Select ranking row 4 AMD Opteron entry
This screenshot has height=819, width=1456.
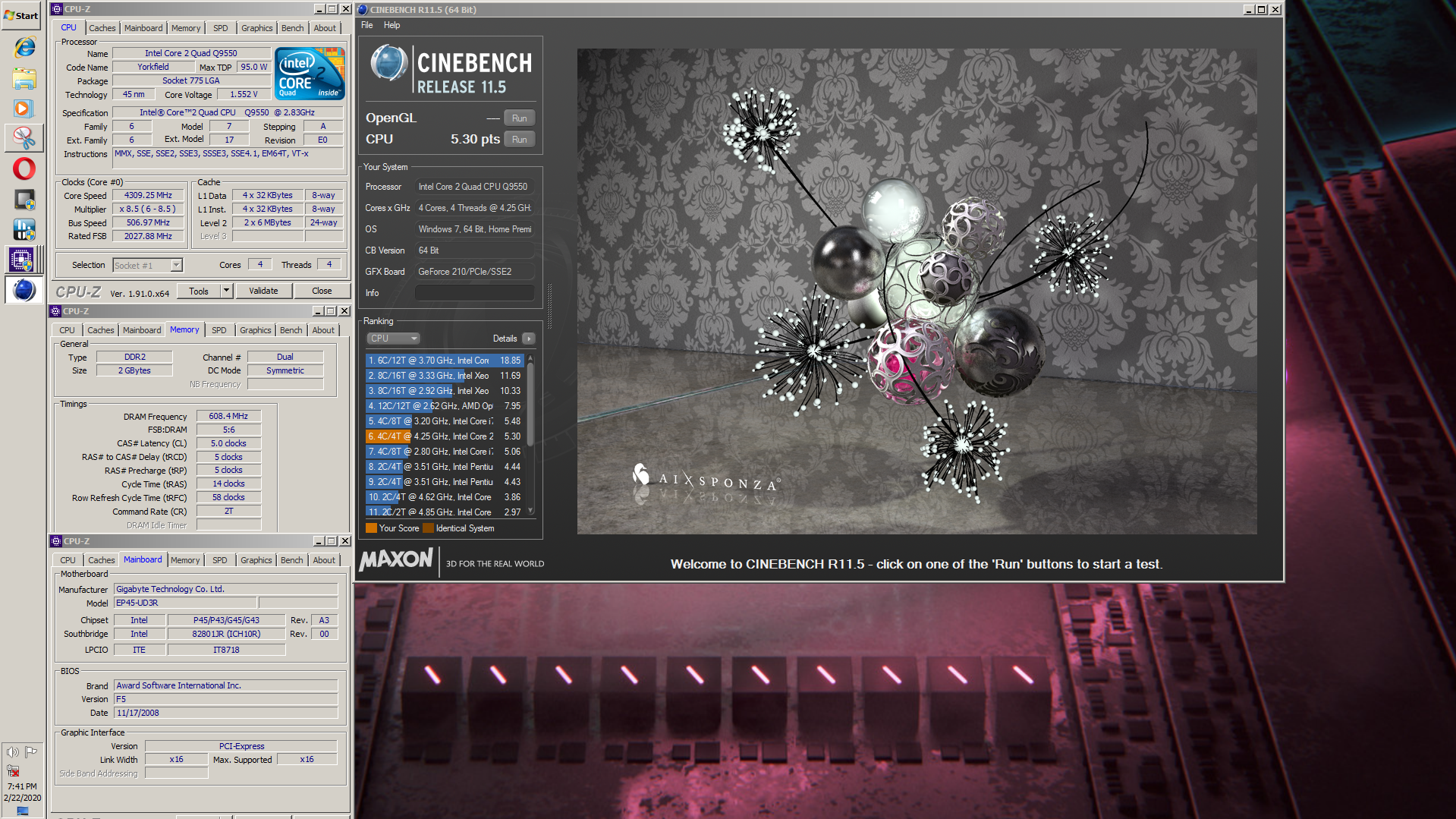[445, 406]
